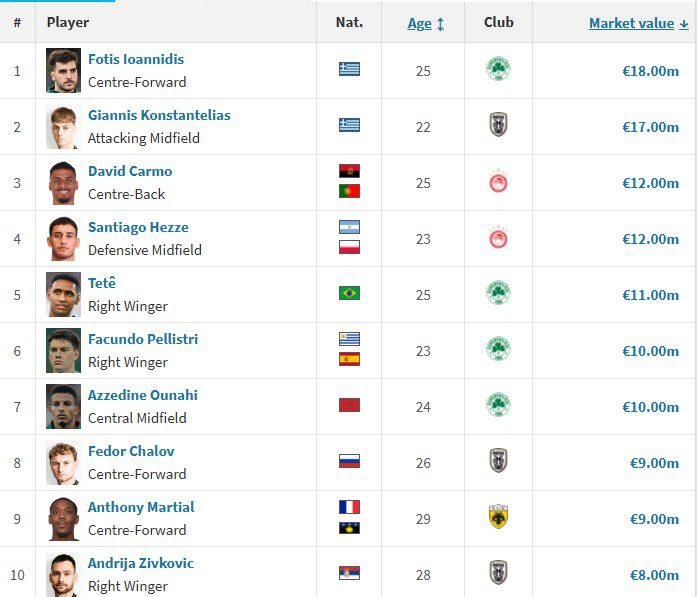Click AEK Athens crest beside Anthony Martial
This screenshot has width=697, height=597.
[498, 518]
